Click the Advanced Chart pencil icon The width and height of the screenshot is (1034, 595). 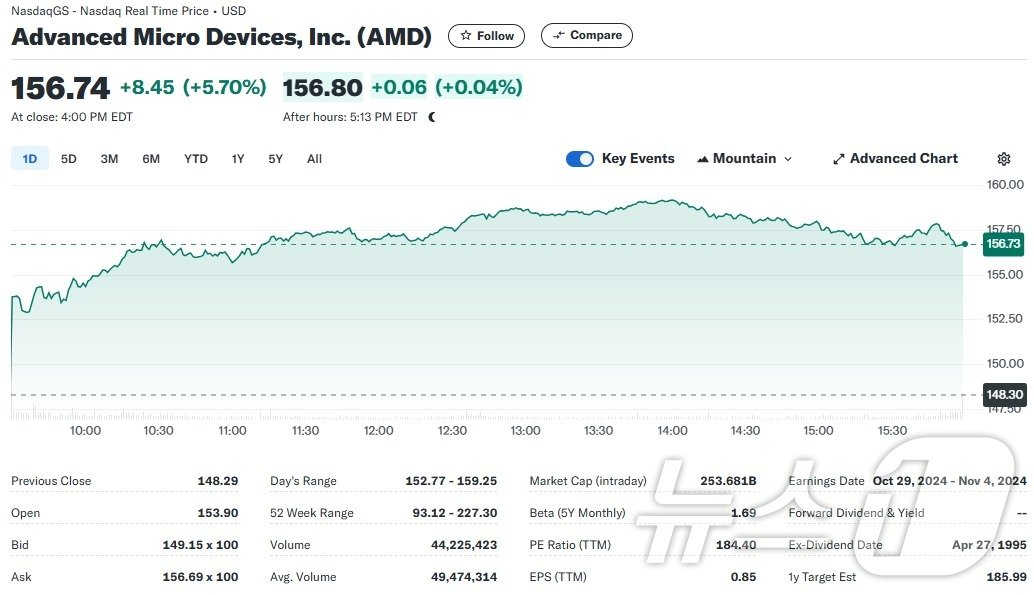coord(838,158)
